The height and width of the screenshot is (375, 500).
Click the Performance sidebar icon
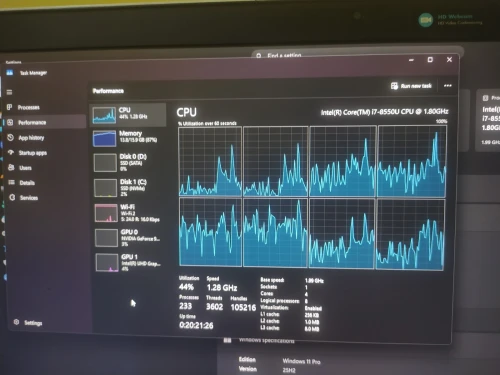click(x=10, y=122)
